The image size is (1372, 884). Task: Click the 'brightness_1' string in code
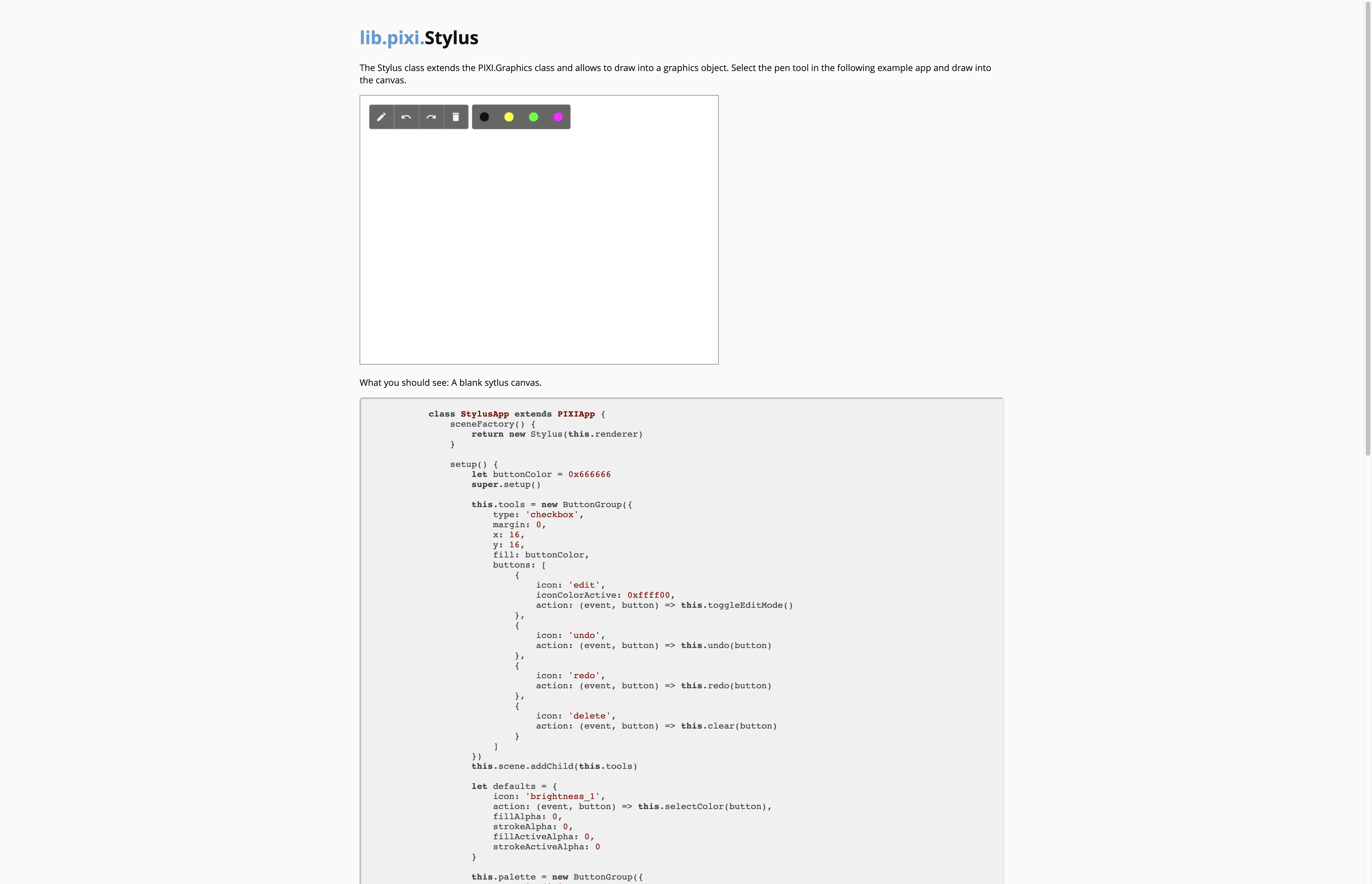pyautogui.click(x=563, y=796)
